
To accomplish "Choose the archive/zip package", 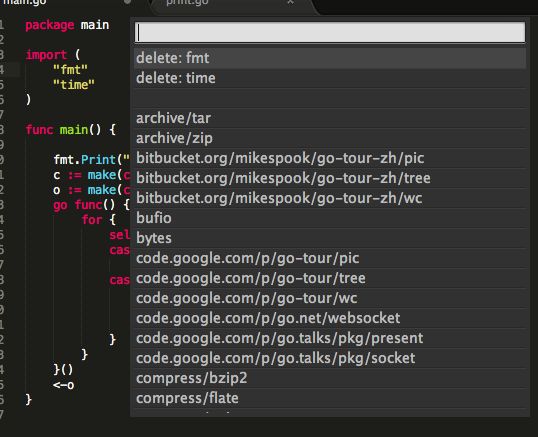I will tap(330, 138).
